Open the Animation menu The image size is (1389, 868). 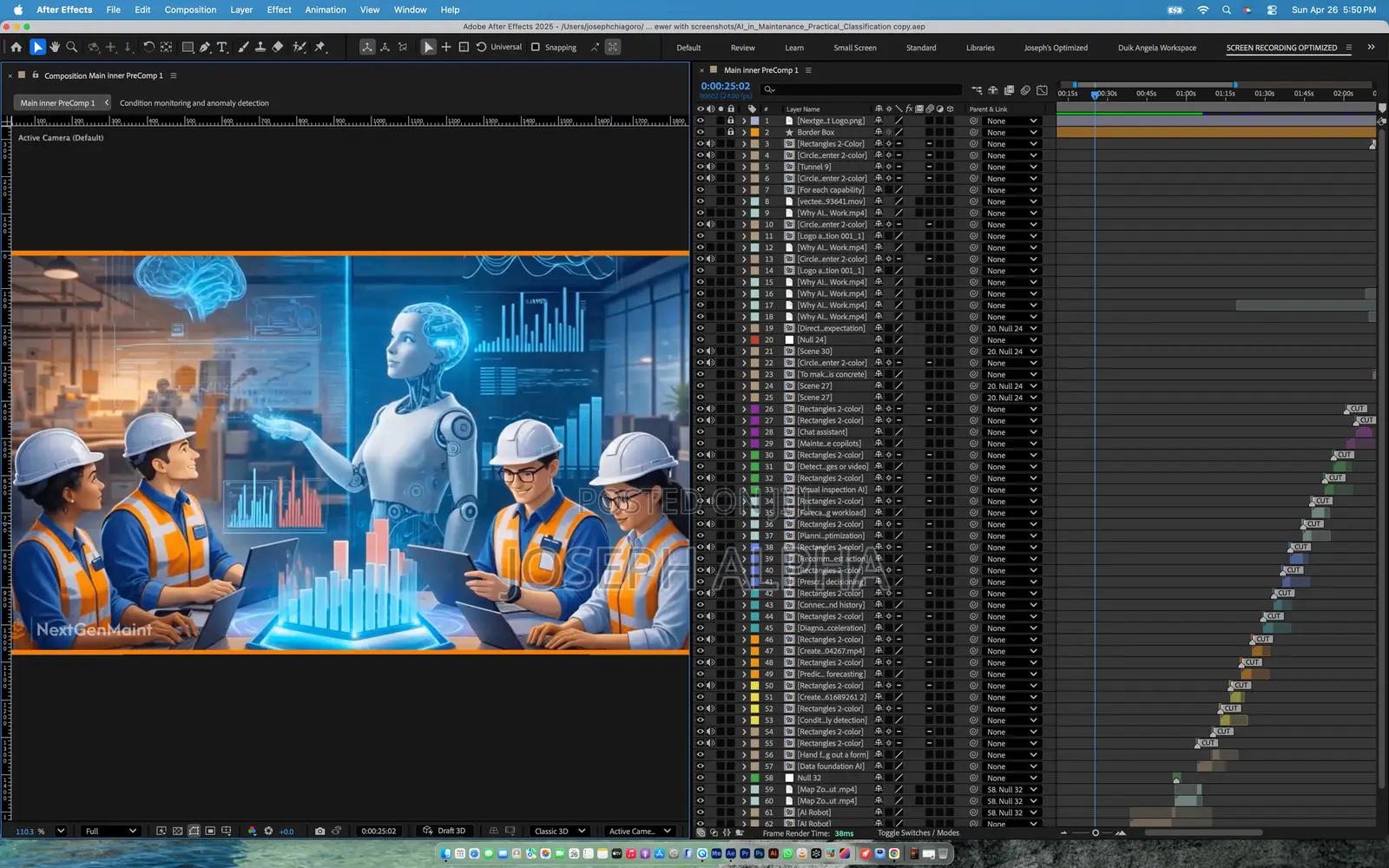326,10
